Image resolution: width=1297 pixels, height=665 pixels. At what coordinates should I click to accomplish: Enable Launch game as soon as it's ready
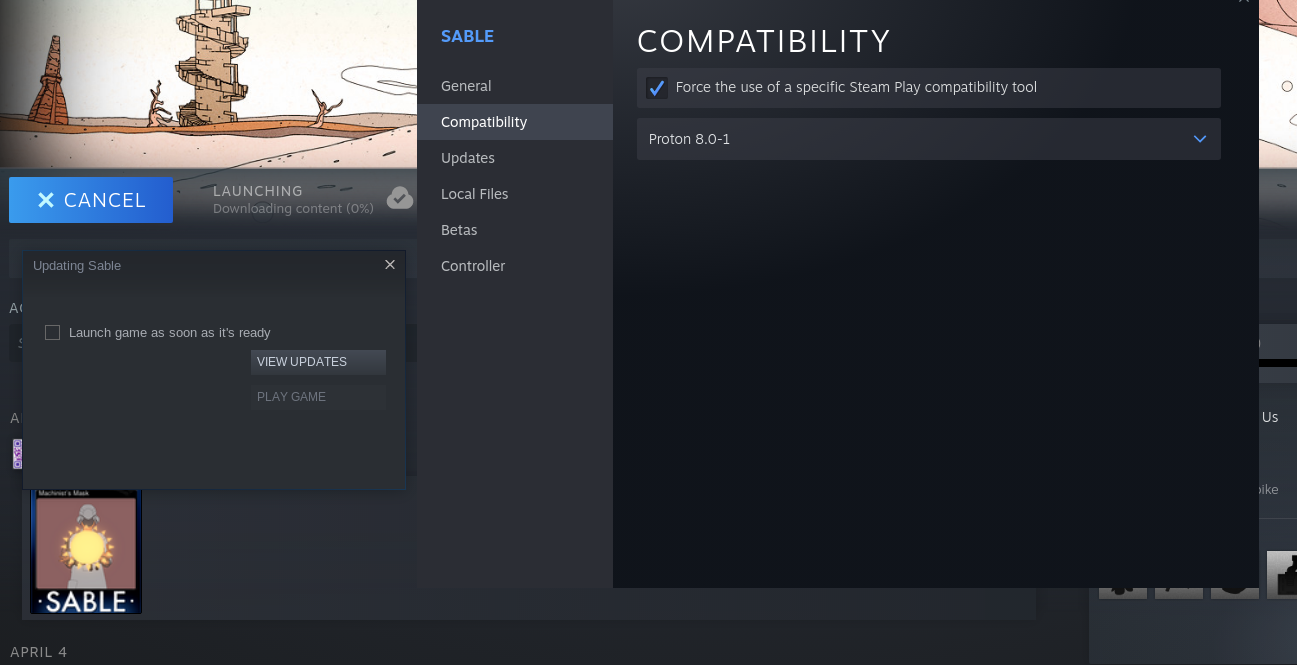[x=53, y=332]
